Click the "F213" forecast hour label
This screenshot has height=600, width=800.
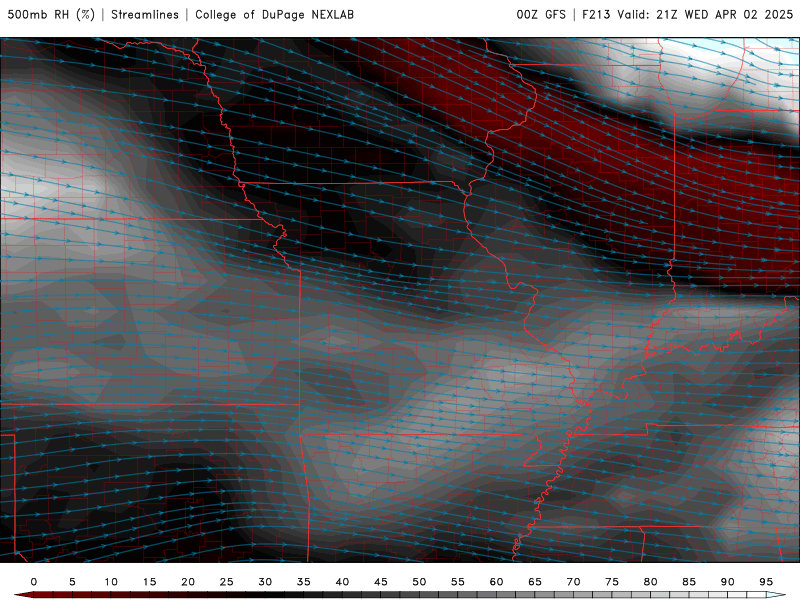pos(596,15)
